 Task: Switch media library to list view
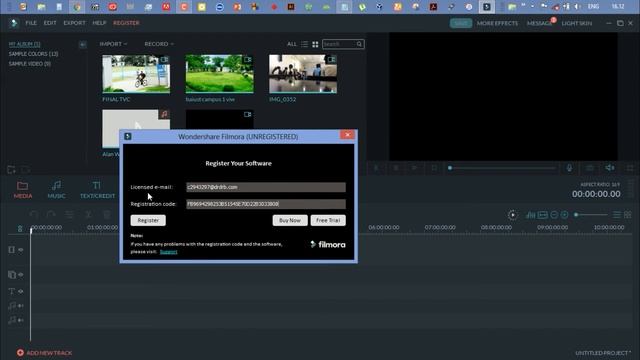[x=304, y=44]
